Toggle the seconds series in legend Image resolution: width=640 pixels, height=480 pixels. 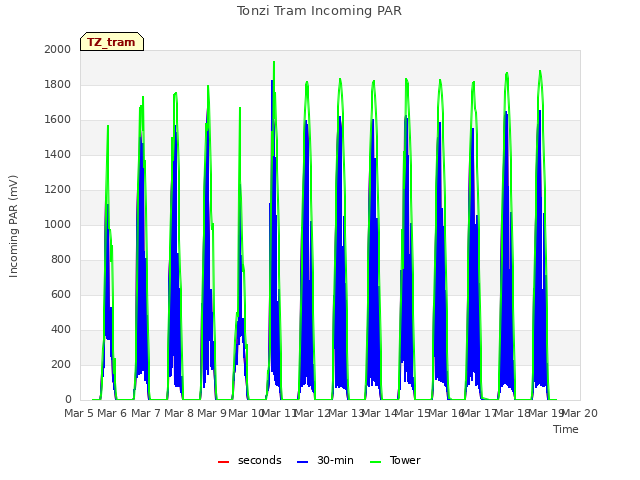click(x=249, y=460)
